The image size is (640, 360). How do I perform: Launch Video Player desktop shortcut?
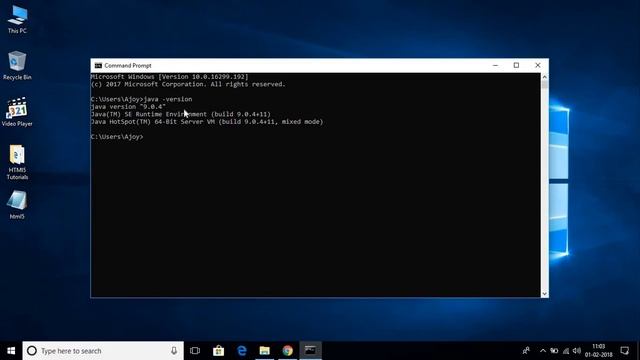point(17,112)
